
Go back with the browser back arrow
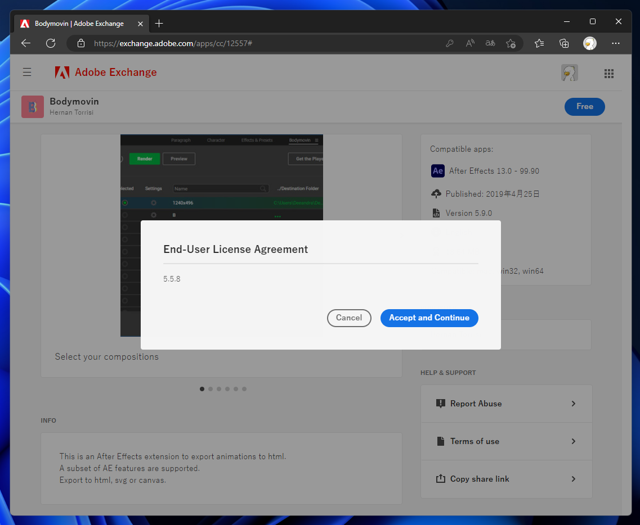pos(26,43)
